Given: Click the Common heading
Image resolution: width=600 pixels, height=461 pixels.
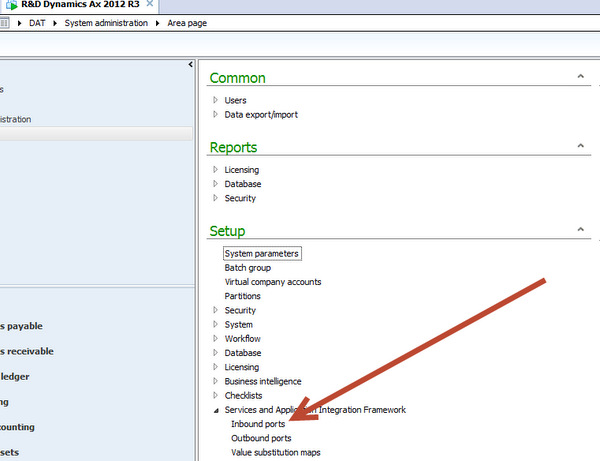Looking at the screenshot, I should pos(237,78).
